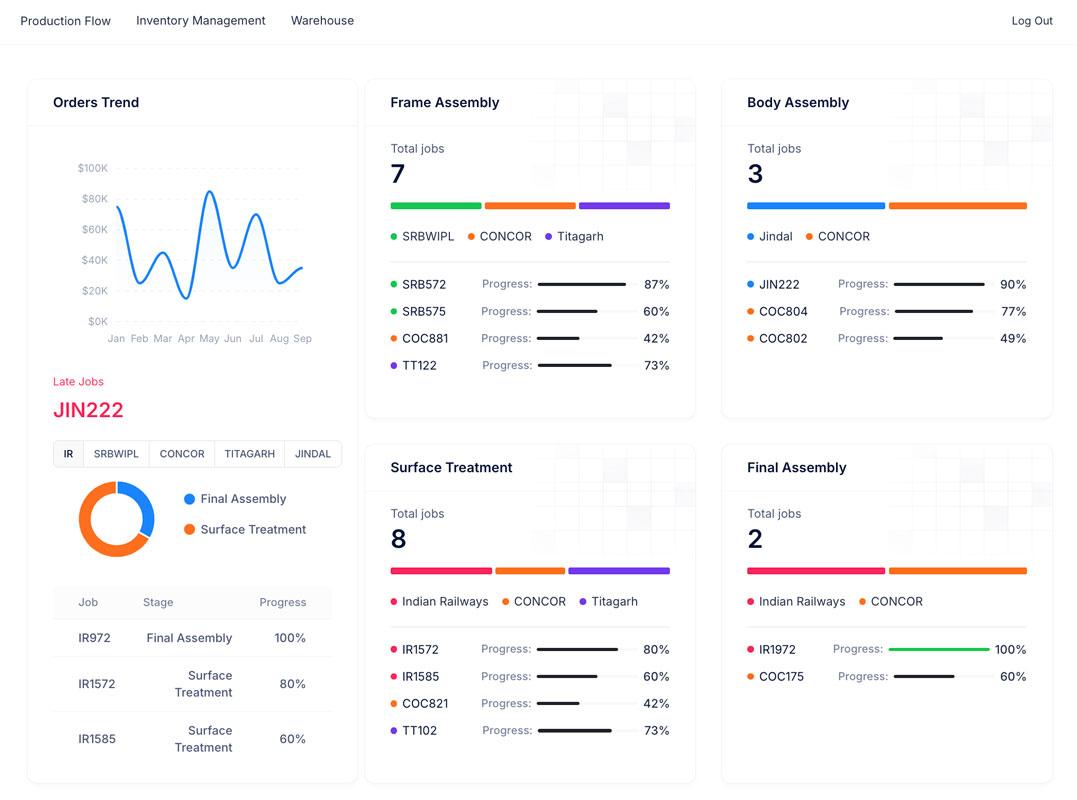This screenshot has width=1077, height=800.
Task: Click Jindal legend dot in Body Assembly
Action: (x=751, y=237)
